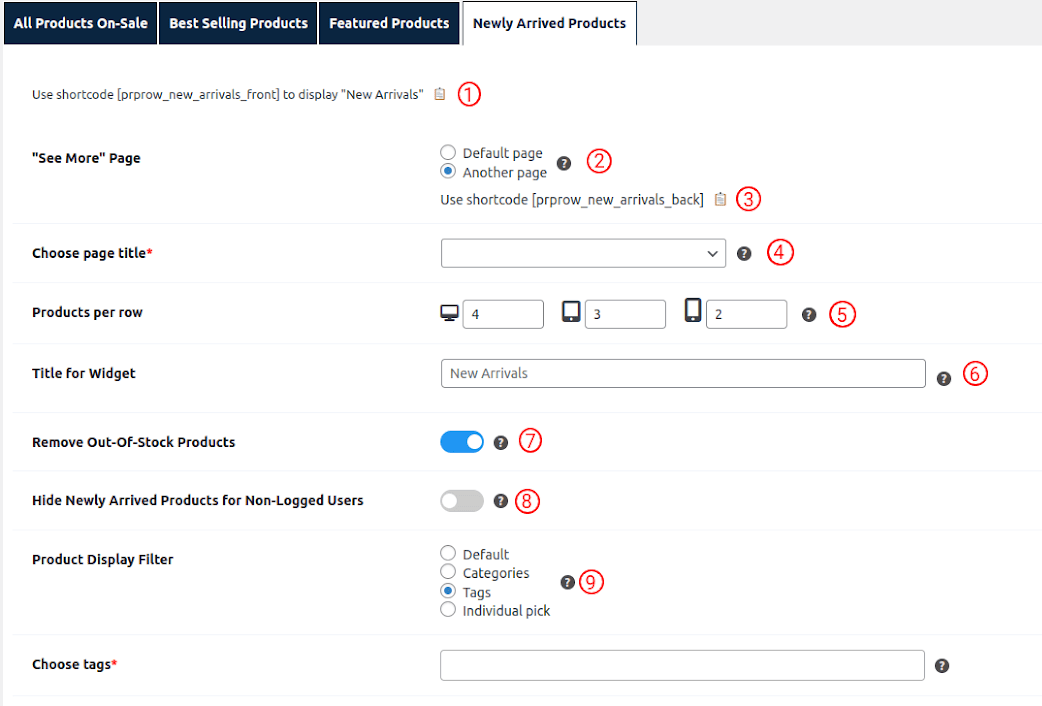The width and height of the screenshot is (1042, 706).
Task: Click inside the Choose tags input field
Action: (682, 664)
